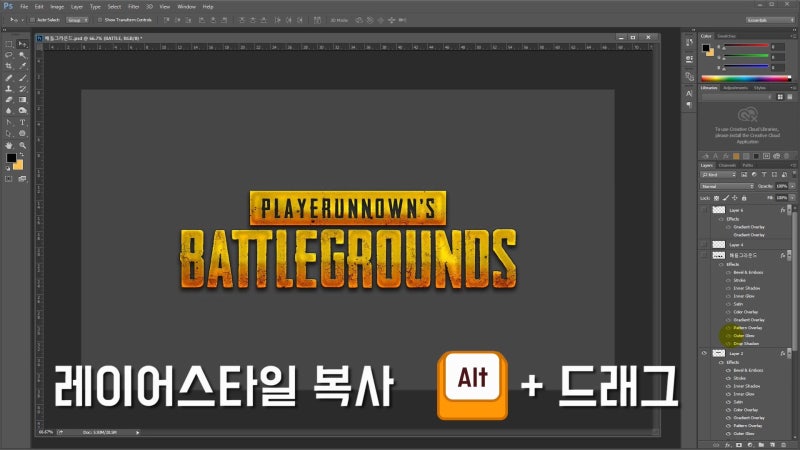Select the Brush tool
Image resolution: width=800 pixels, height=450 pixels.
[x=22, y=78]
